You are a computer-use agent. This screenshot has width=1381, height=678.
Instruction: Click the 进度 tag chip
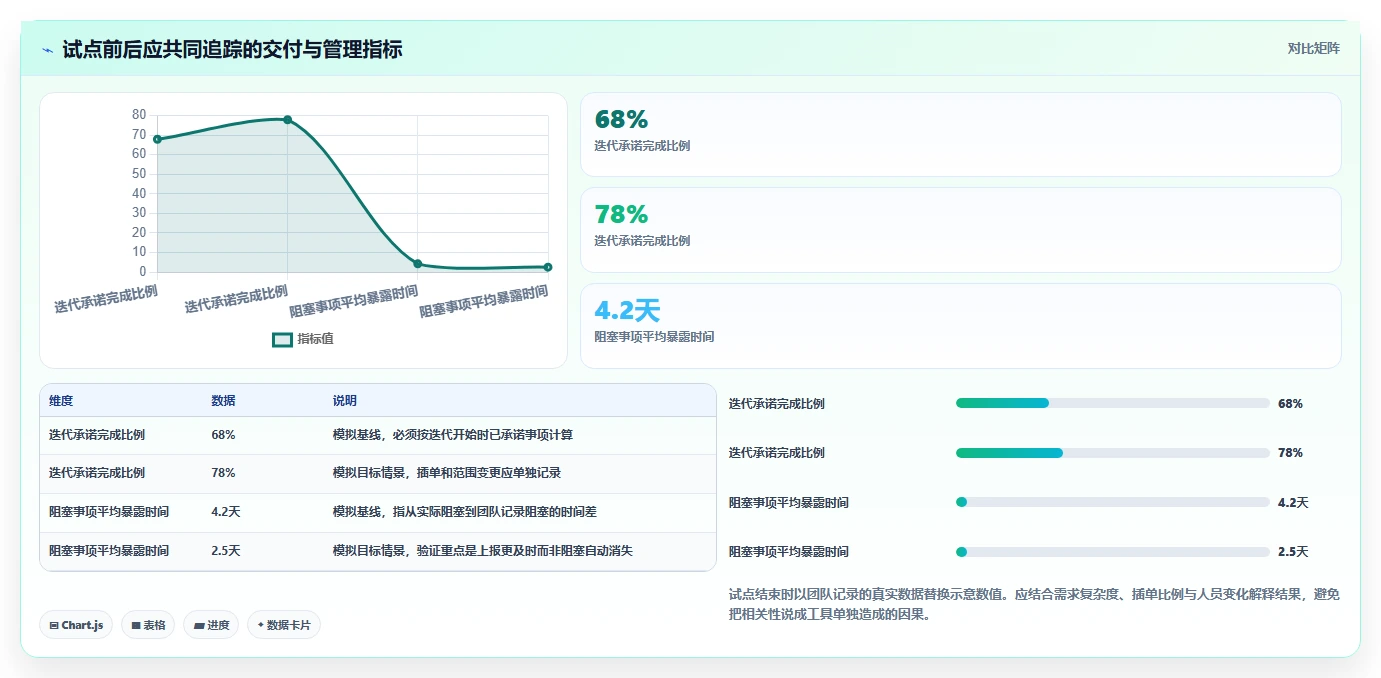tap(211, 625)
